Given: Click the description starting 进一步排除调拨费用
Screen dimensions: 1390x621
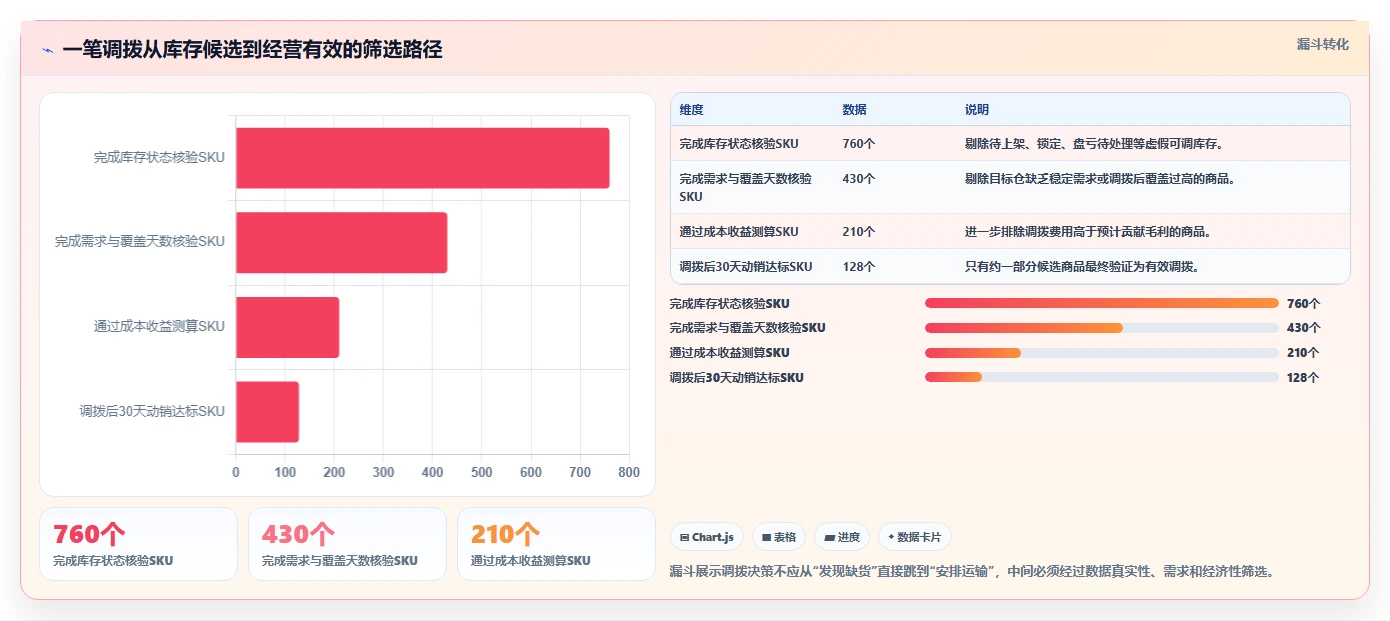Looking at the screenshot, I should coord(1088,232).
